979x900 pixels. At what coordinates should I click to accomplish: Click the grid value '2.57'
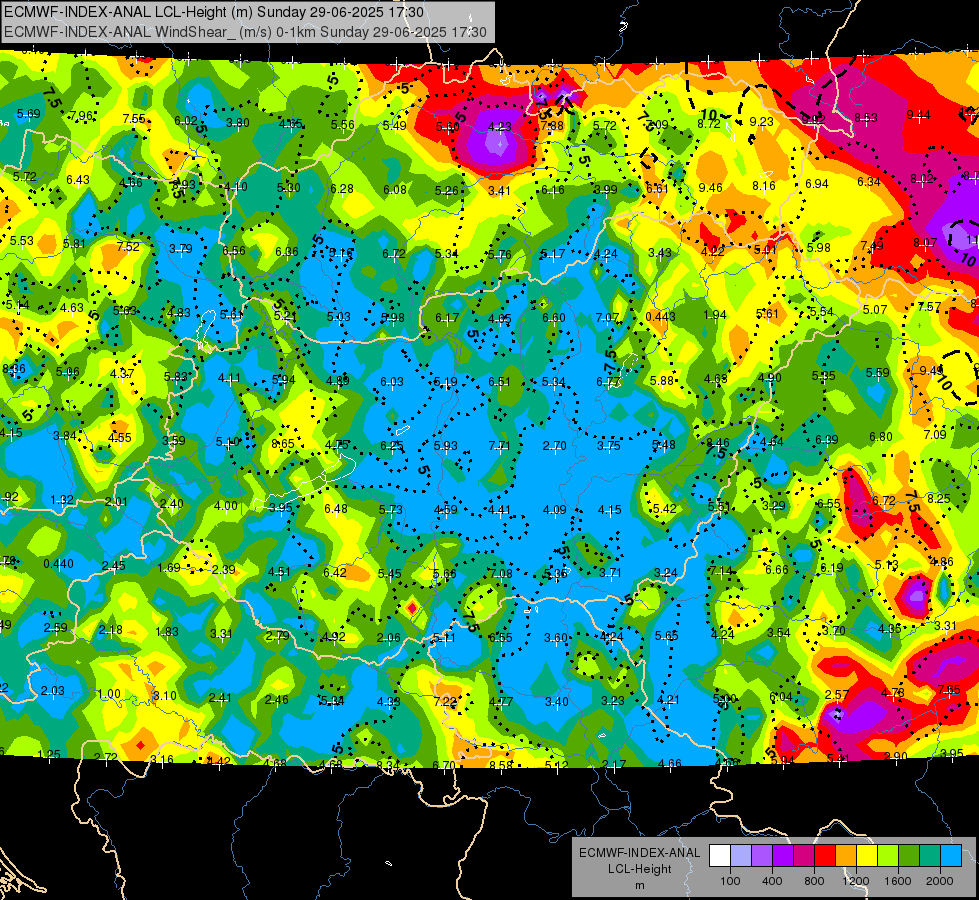point(837,695)
